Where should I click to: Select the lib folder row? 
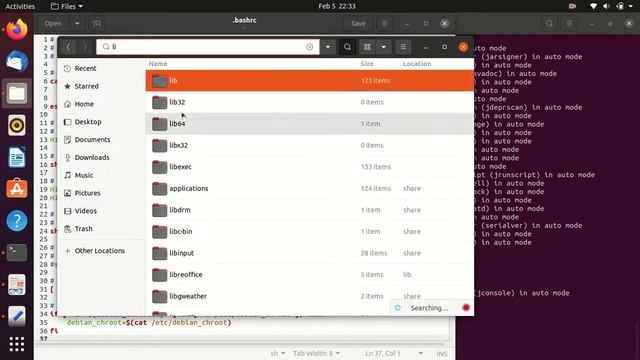click(x=309, y=80)
